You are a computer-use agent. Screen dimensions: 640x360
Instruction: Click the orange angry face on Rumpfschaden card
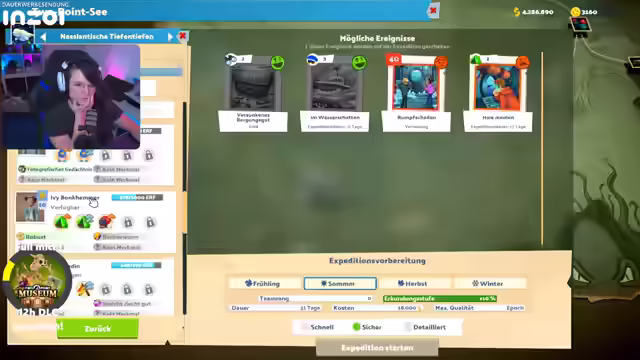[441, 62]
